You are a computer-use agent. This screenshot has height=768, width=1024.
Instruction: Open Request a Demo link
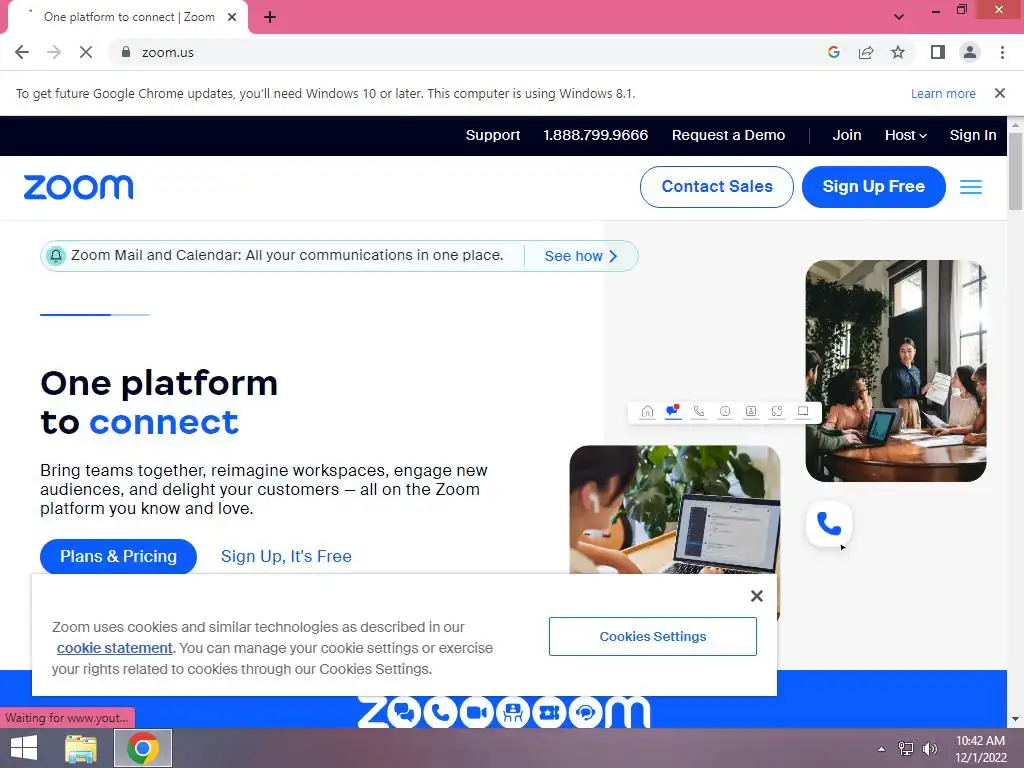tap(728, 135)
